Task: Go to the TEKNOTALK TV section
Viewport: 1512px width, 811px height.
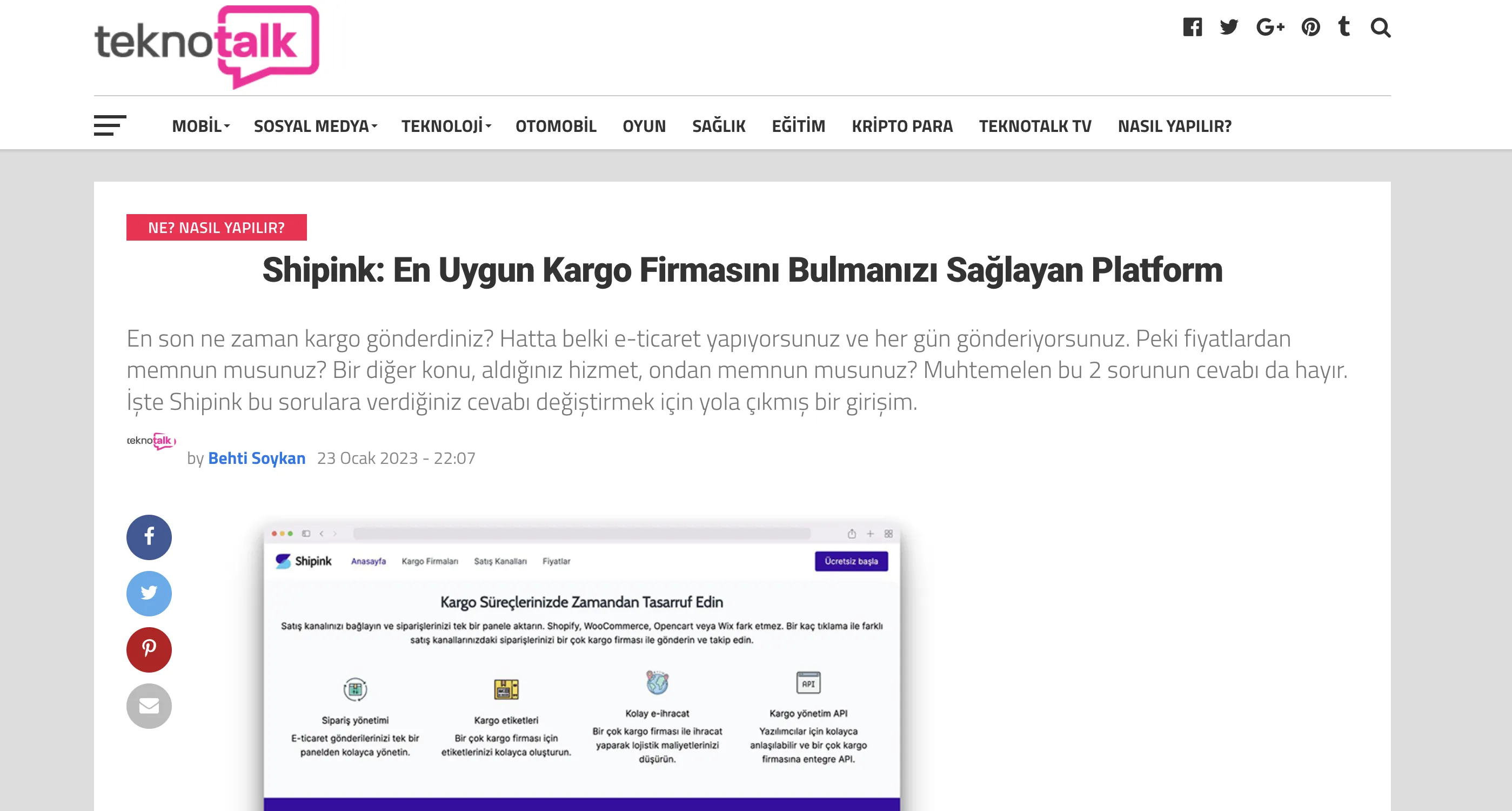Action: click(x=1035, y=125)
